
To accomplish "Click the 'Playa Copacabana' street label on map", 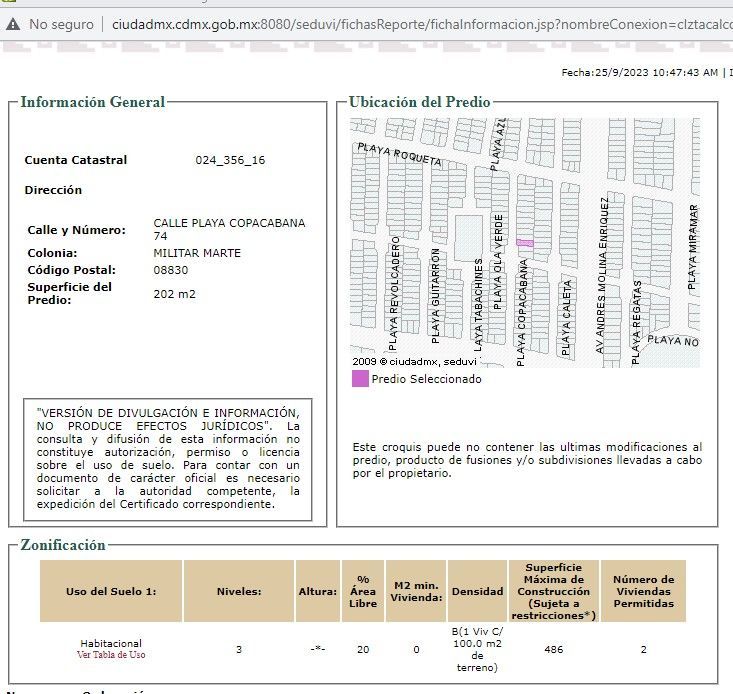I will [x=522, y=312].
